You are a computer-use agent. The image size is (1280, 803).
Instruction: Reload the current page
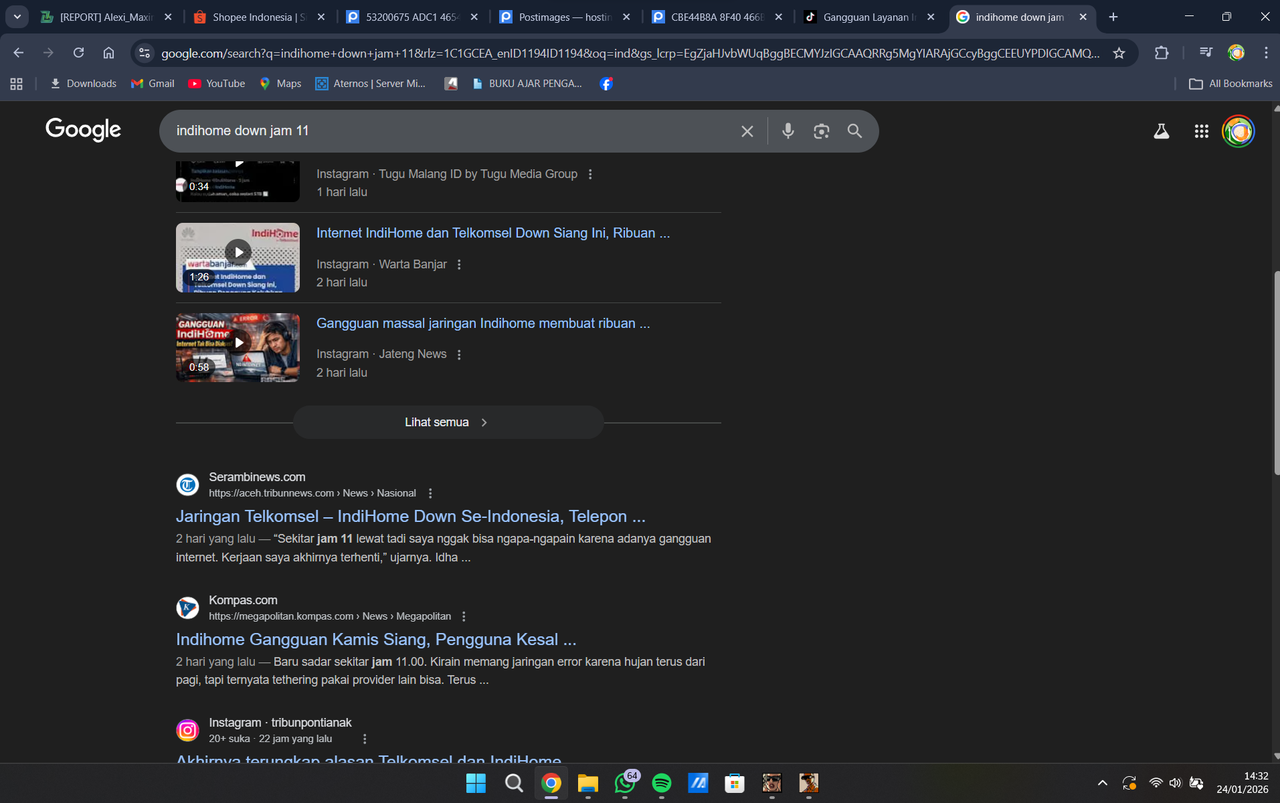(78, 53)
